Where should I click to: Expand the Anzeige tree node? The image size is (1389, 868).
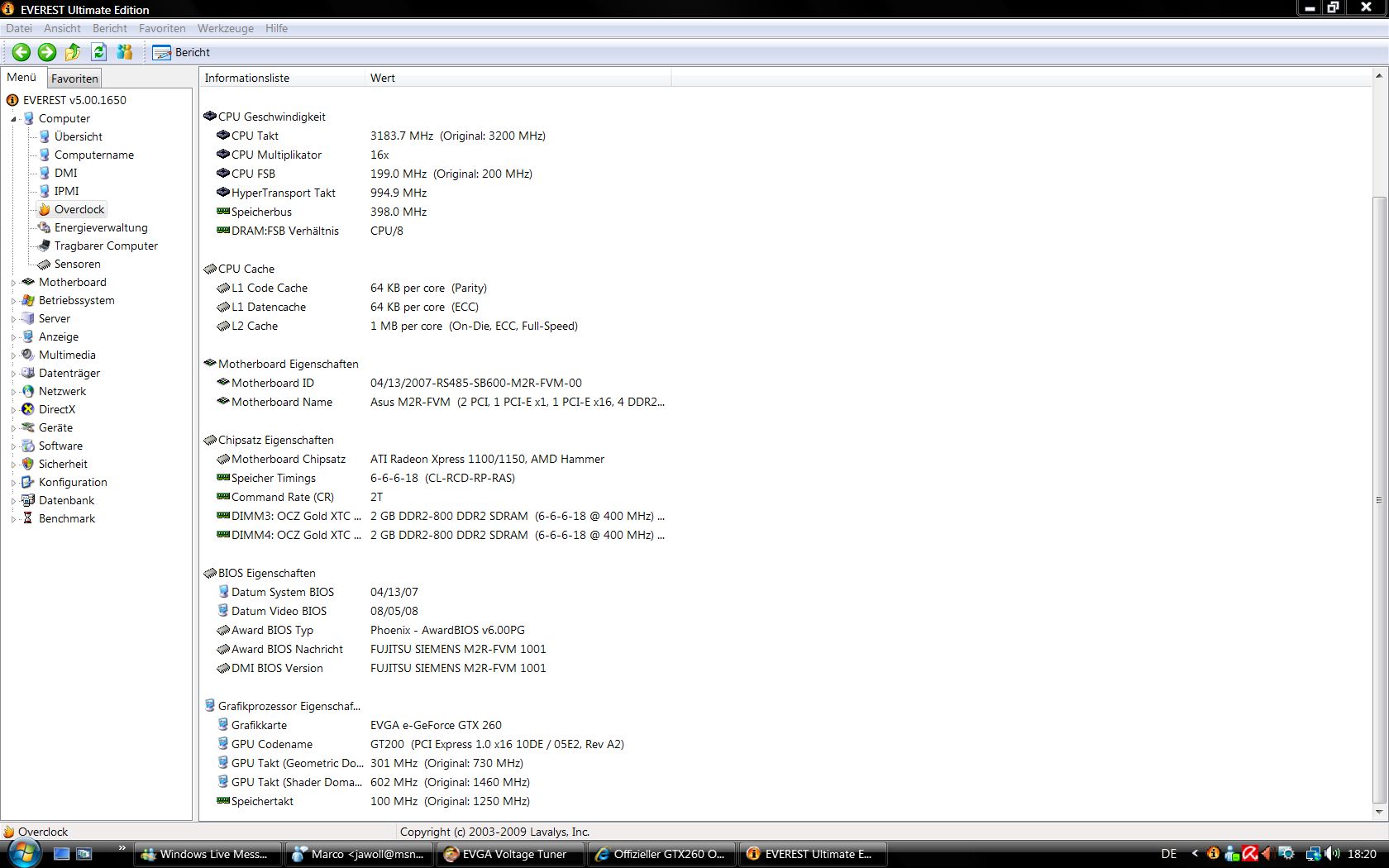(13, 337)
